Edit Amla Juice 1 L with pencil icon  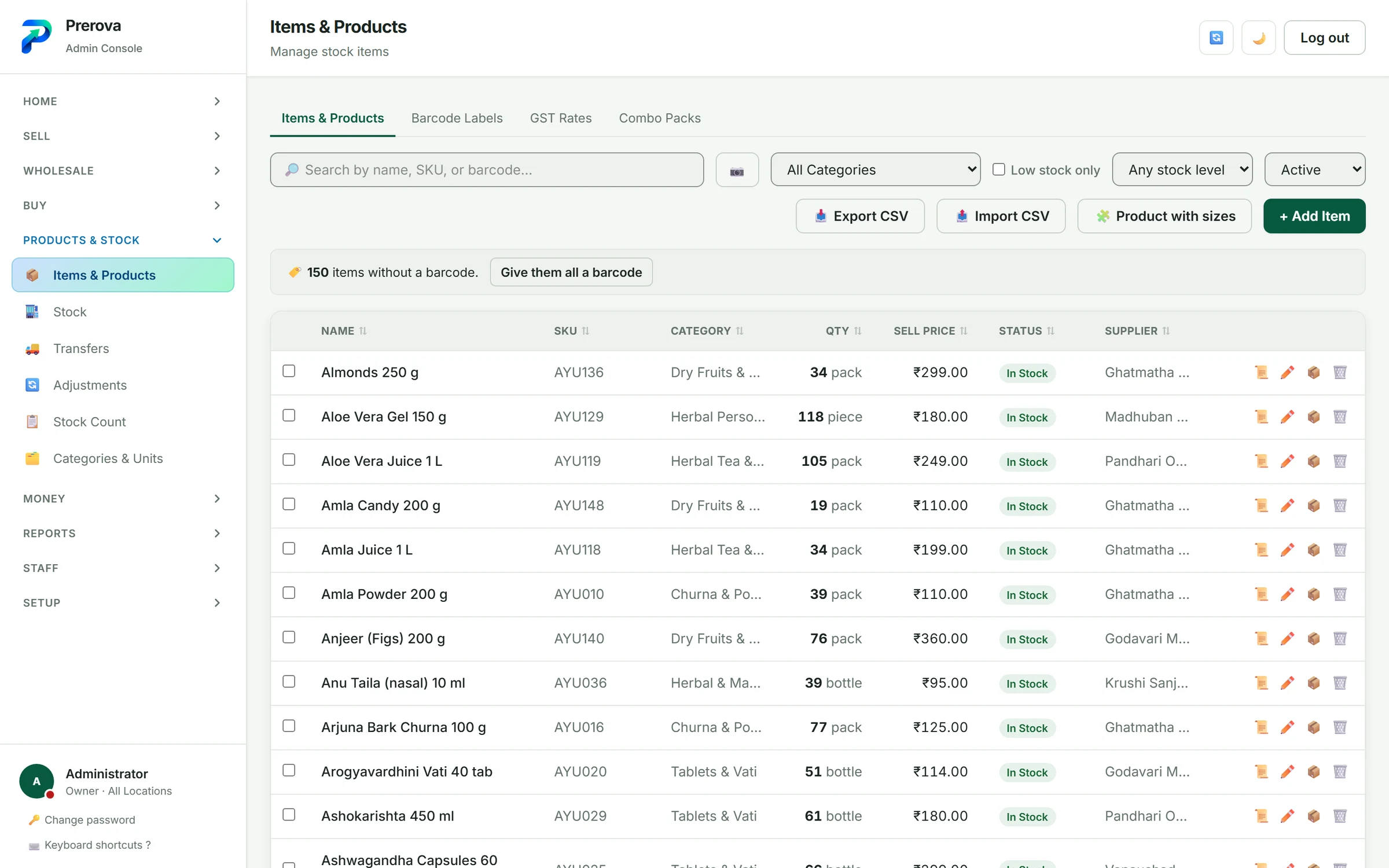[1287, 550]
